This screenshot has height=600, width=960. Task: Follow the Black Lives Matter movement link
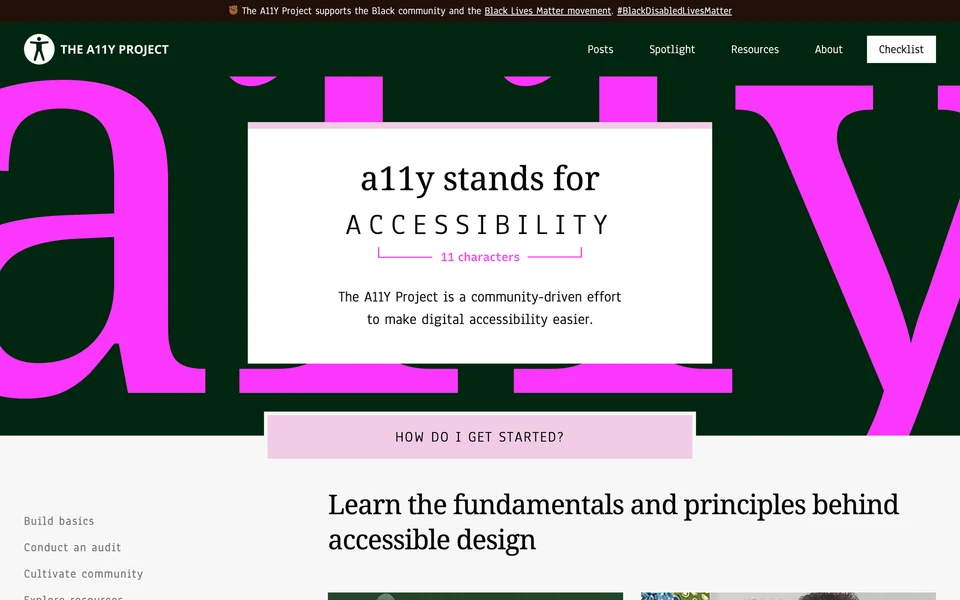point(548,11)
